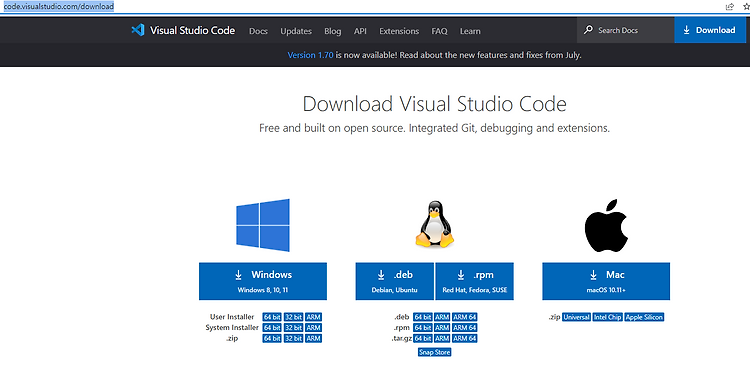
Task: Select Windows .zip ARM
Action: 314,338
